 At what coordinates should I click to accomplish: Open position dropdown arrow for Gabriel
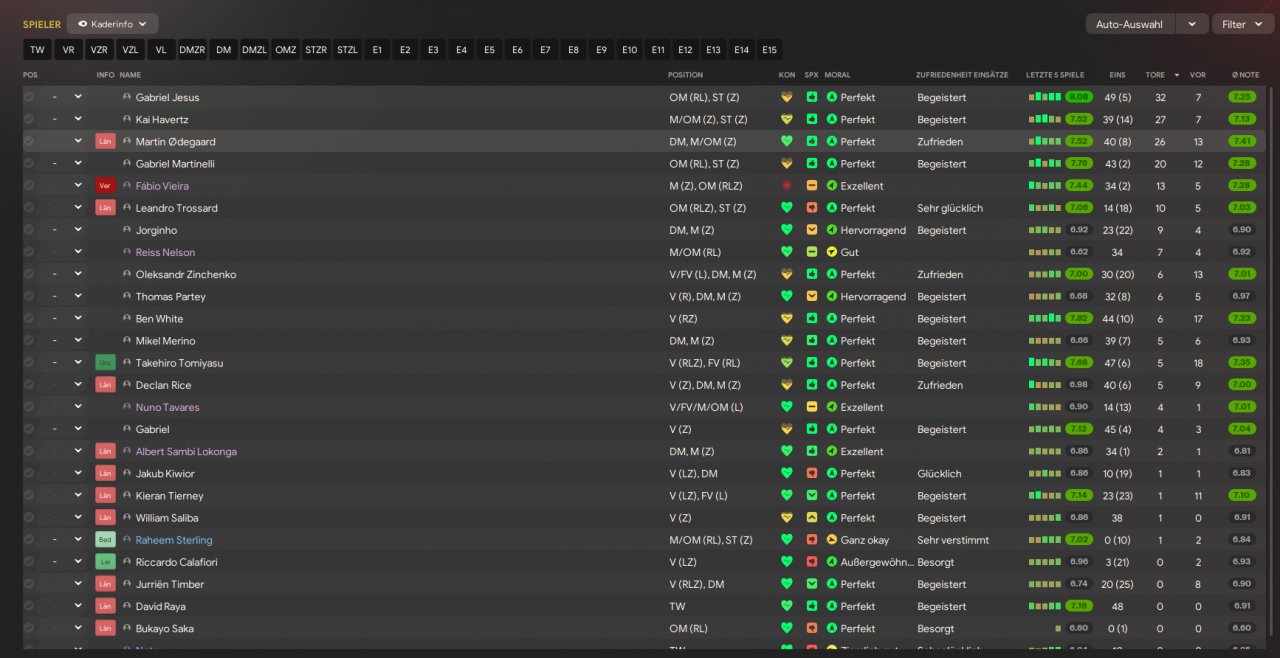point(78,429)
